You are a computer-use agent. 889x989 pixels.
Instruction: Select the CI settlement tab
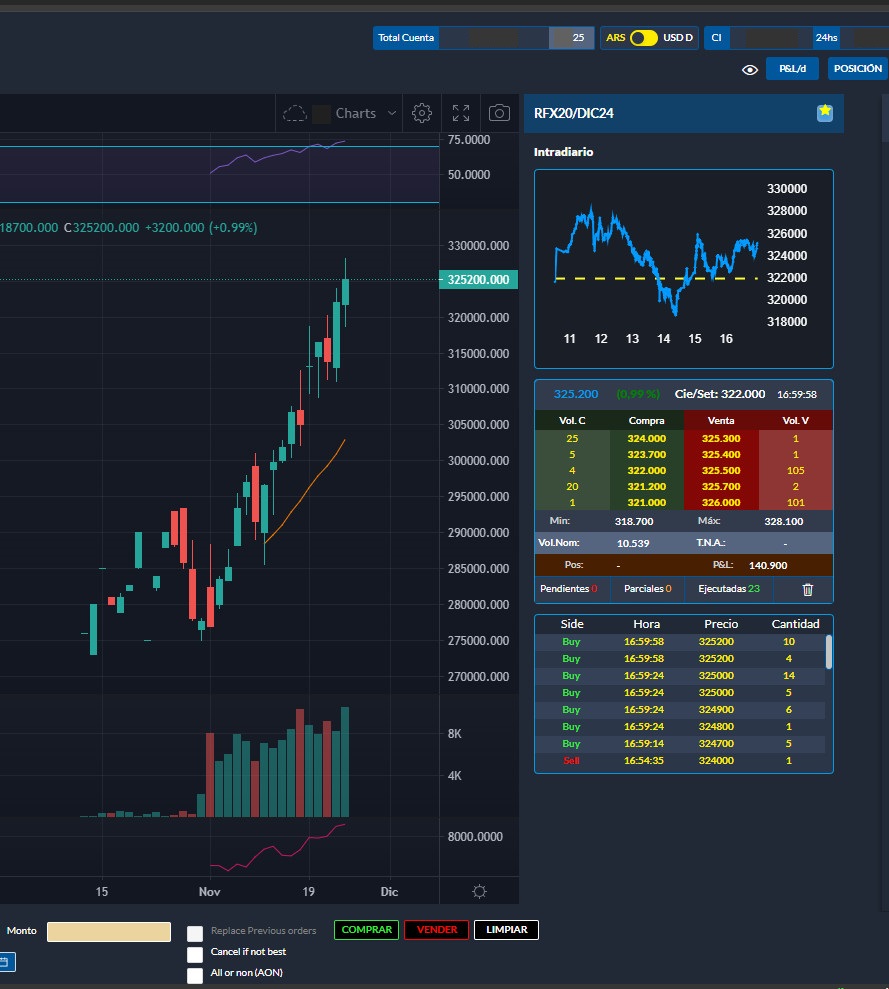(716, 38)
